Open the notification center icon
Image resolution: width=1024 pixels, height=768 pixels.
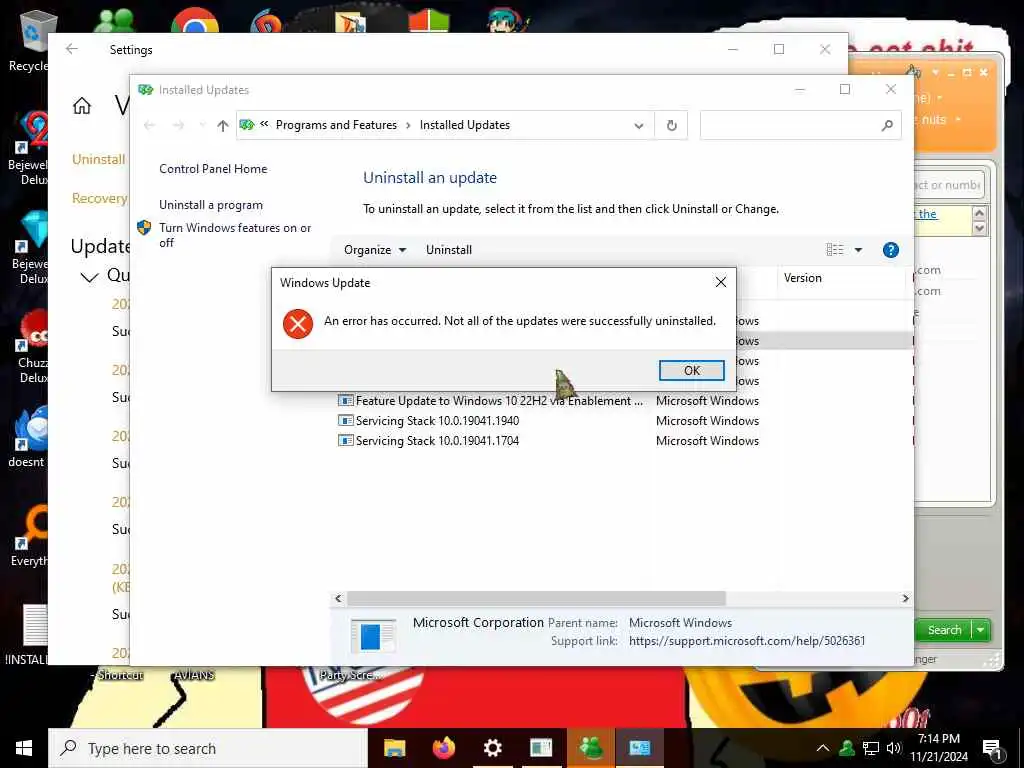(x=993, y=749)
